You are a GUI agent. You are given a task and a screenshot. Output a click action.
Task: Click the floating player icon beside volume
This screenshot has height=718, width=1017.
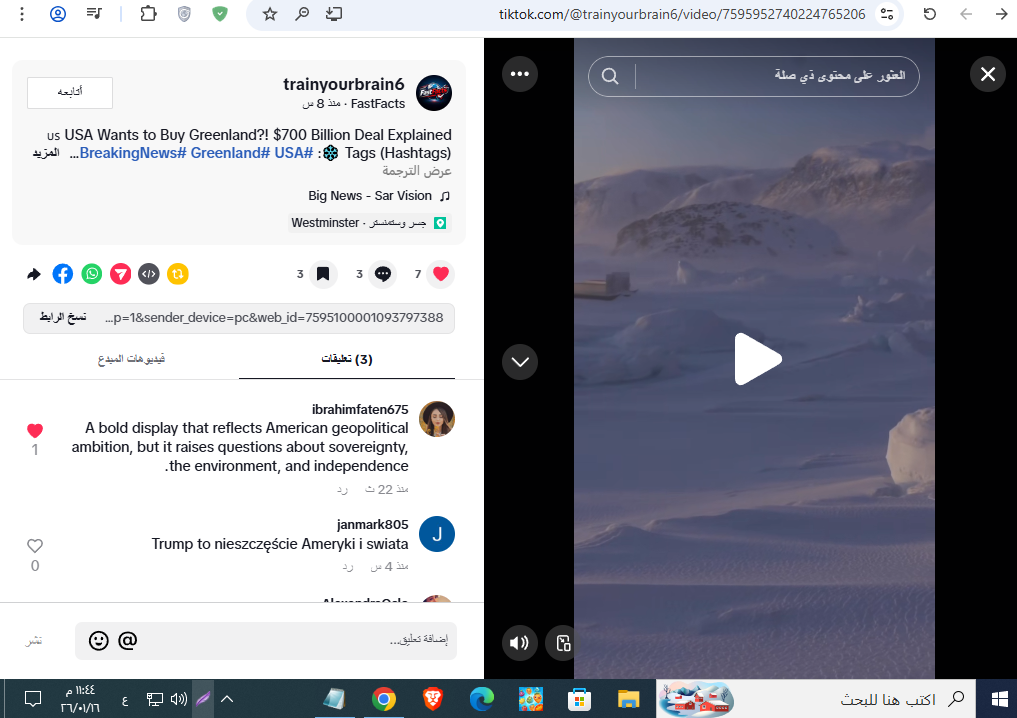(x=563, y=643)
